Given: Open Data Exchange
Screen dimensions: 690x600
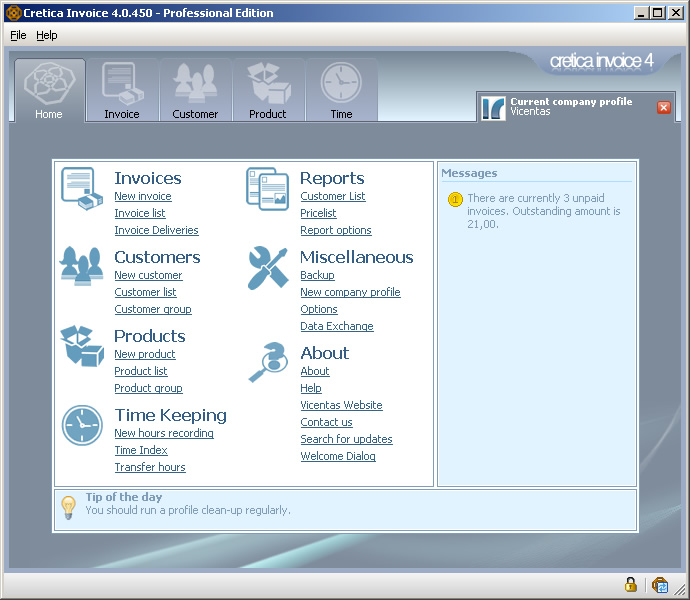Looking at the screenshot, I should [x=337, y=326].
